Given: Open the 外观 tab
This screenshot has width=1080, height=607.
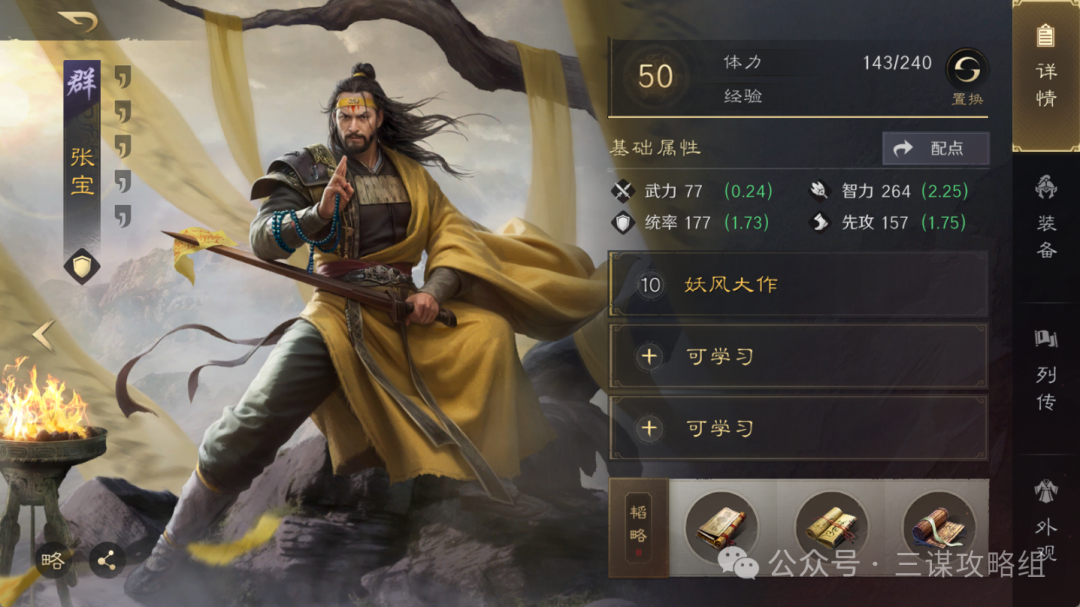Looking at the screenshot, I should [x=1046, y=520].
